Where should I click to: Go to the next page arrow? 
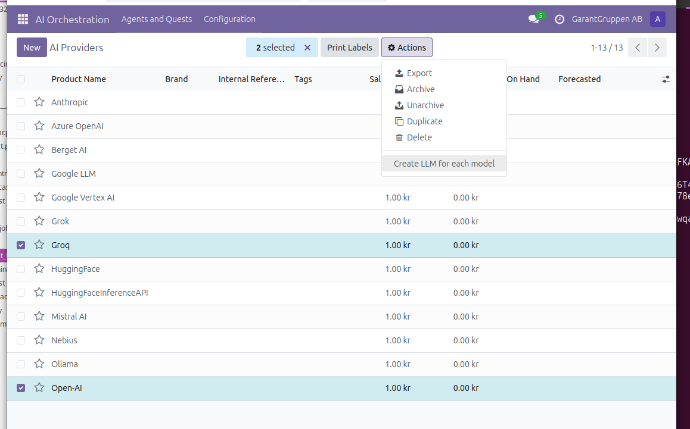click(657, 48)
